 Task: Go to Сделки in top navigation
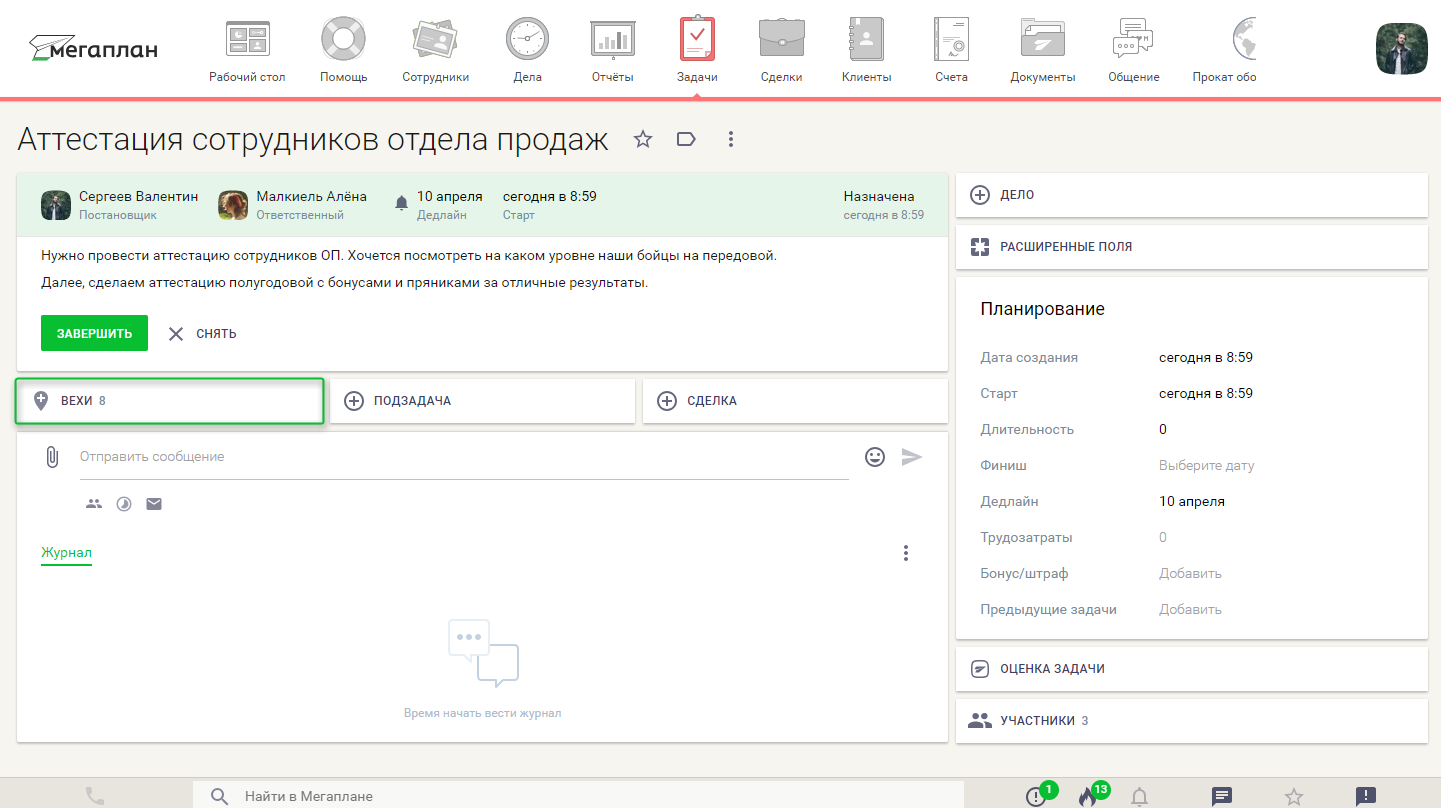(x=781, y=50)
